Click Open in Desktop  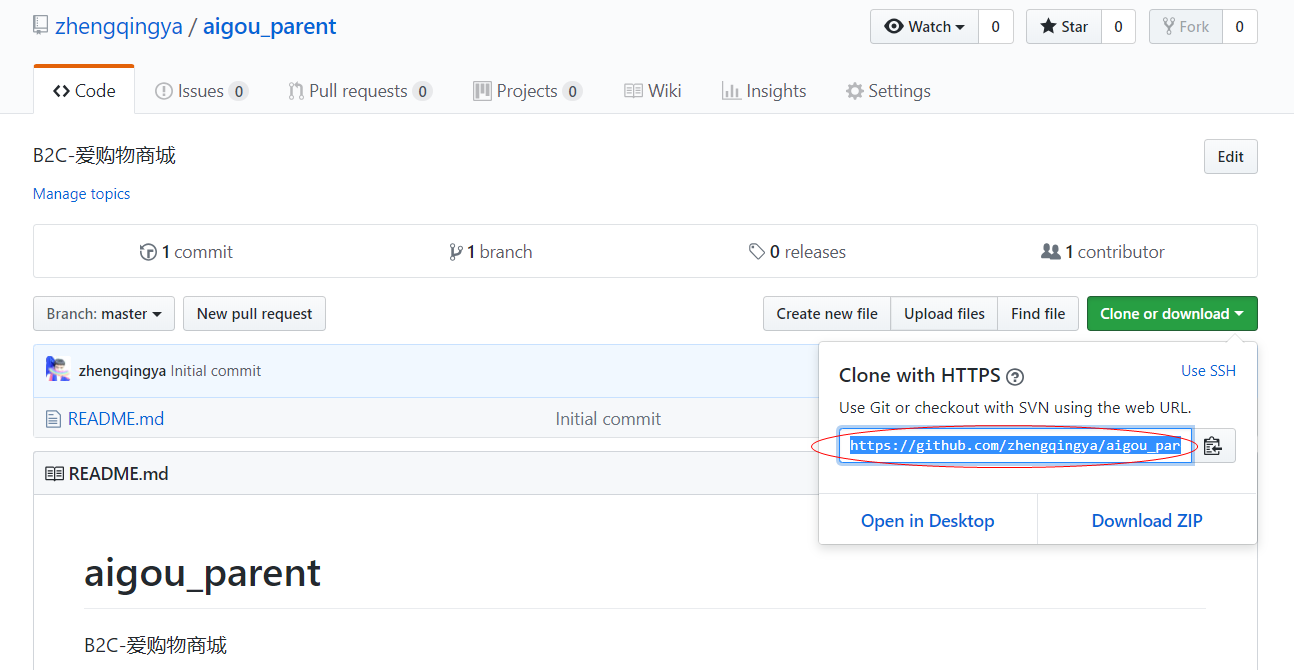(928, 521)
